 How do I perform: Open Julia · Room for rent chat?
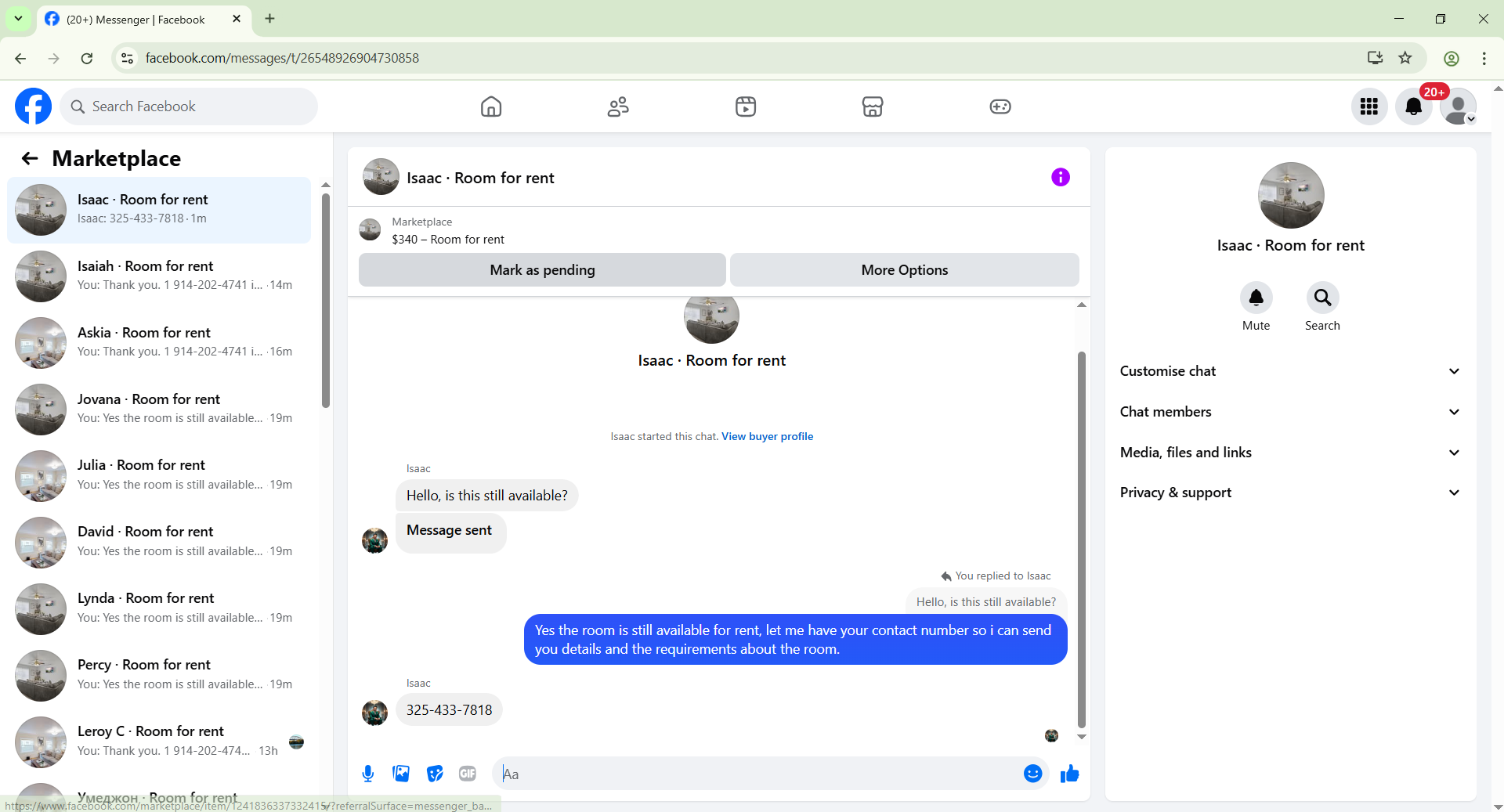coord(159,475)
